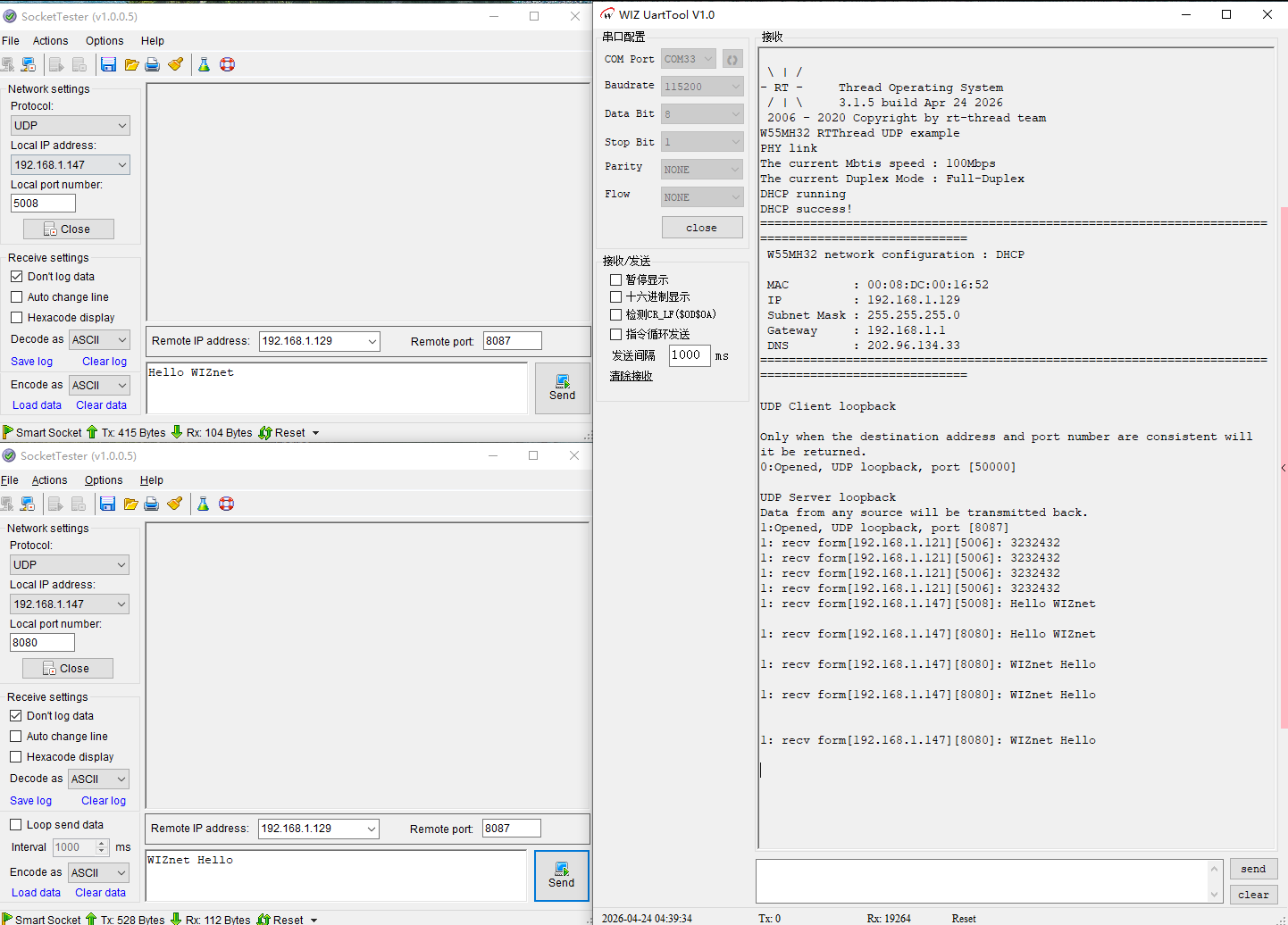Open the Decode as dropdown in upper SocketTester
The height and width of the screenshot is (925, 1288).
coord(100,340)
